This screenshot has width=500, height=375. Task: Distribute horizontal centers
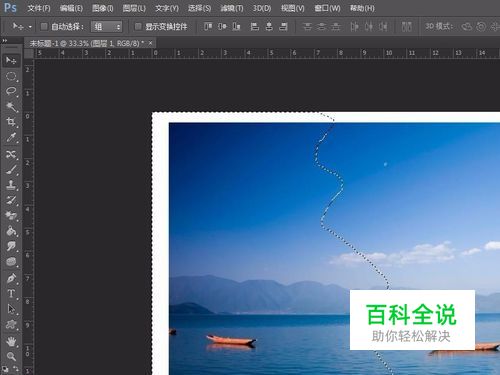369,26
